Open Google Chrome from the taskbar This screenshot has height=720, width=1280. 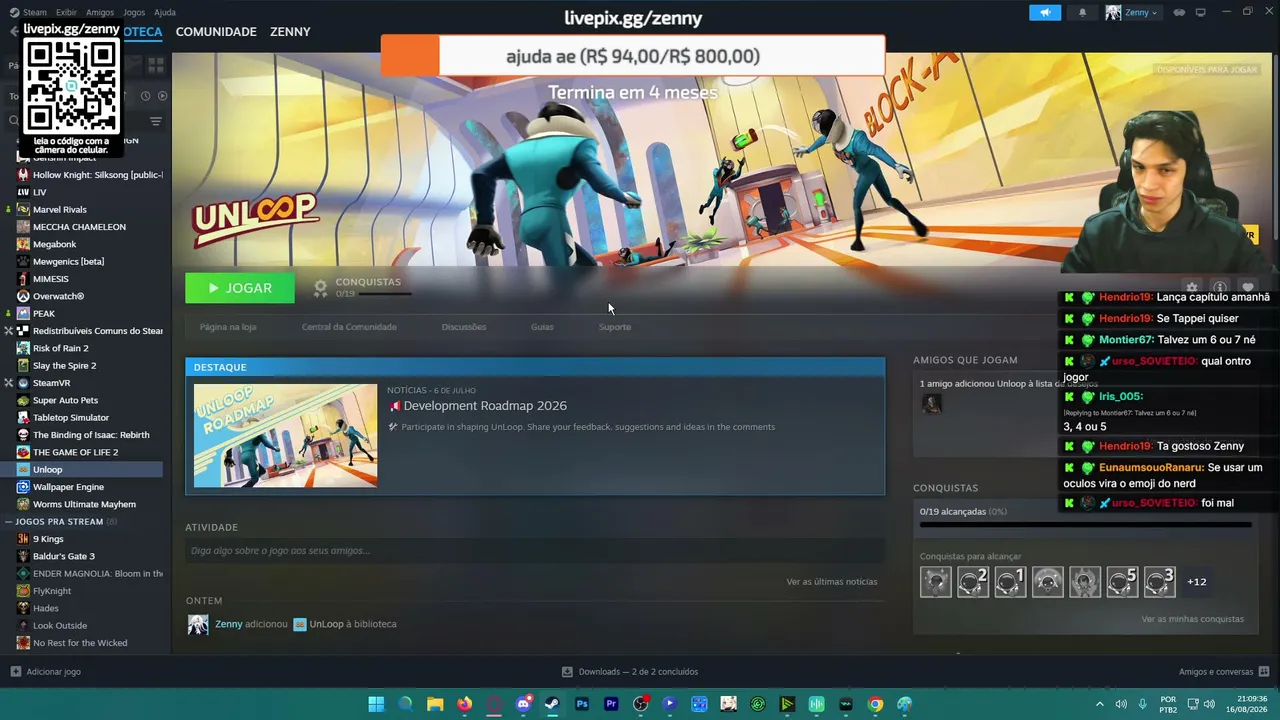coord(875,704)
